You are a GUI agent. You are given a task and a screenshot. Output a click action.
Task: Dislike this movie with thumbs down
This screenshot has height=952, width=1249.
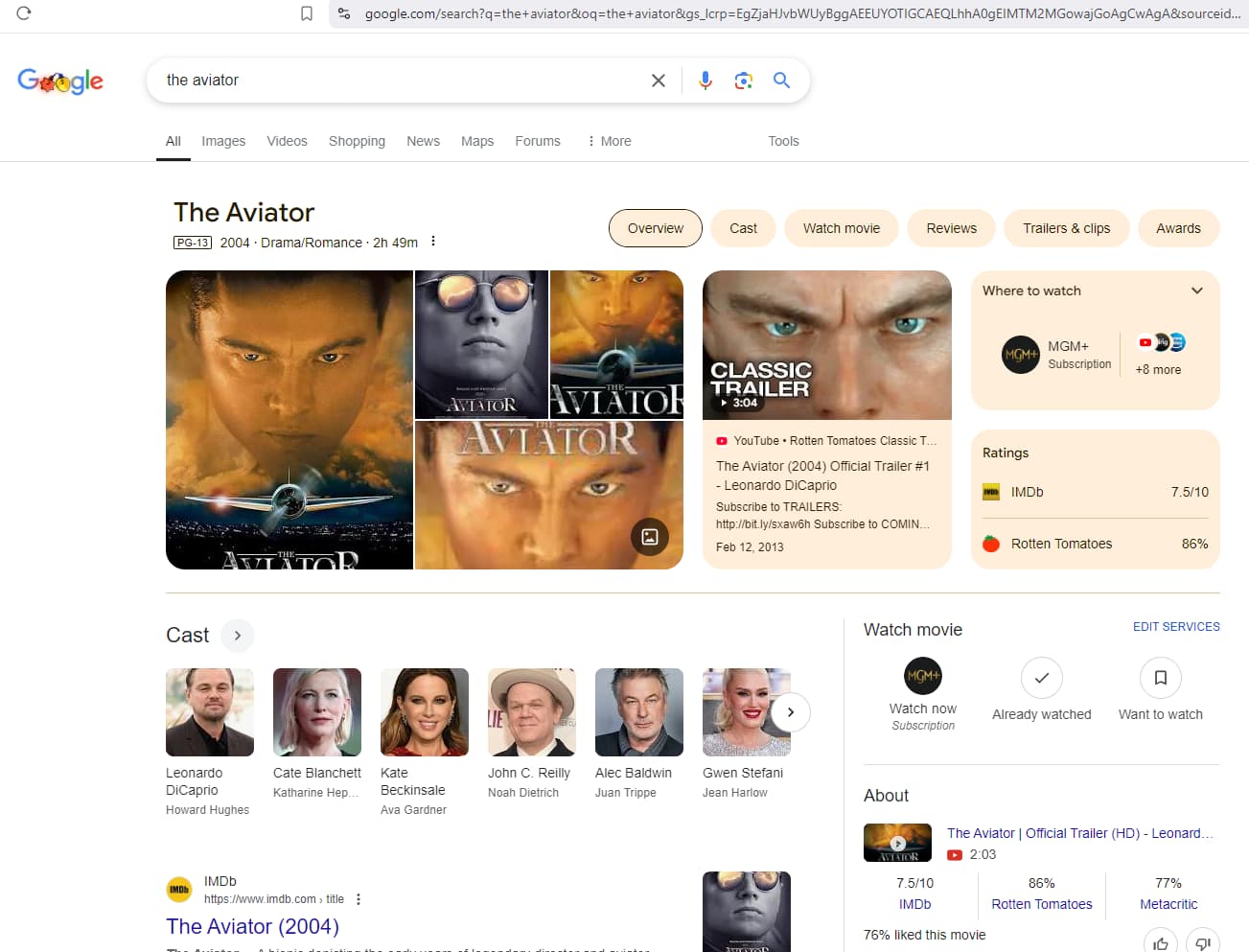pos(1203,943)
